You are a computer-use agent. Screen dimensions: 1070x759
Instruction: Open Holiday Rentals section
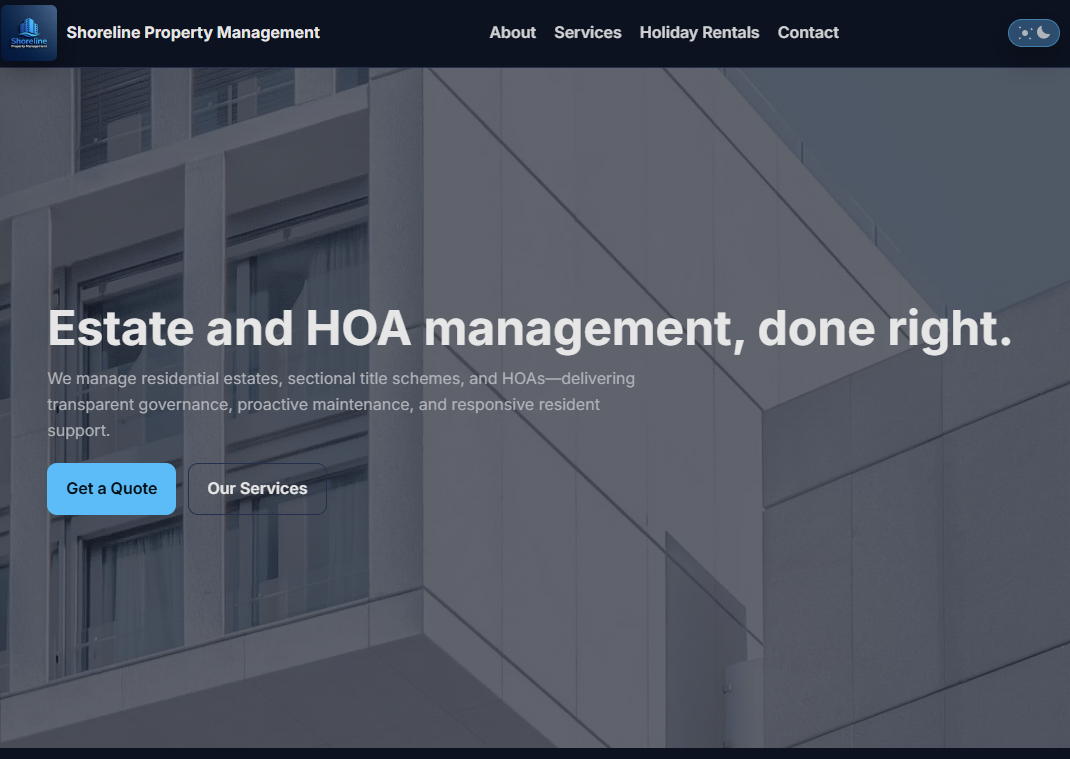(699, 33)
